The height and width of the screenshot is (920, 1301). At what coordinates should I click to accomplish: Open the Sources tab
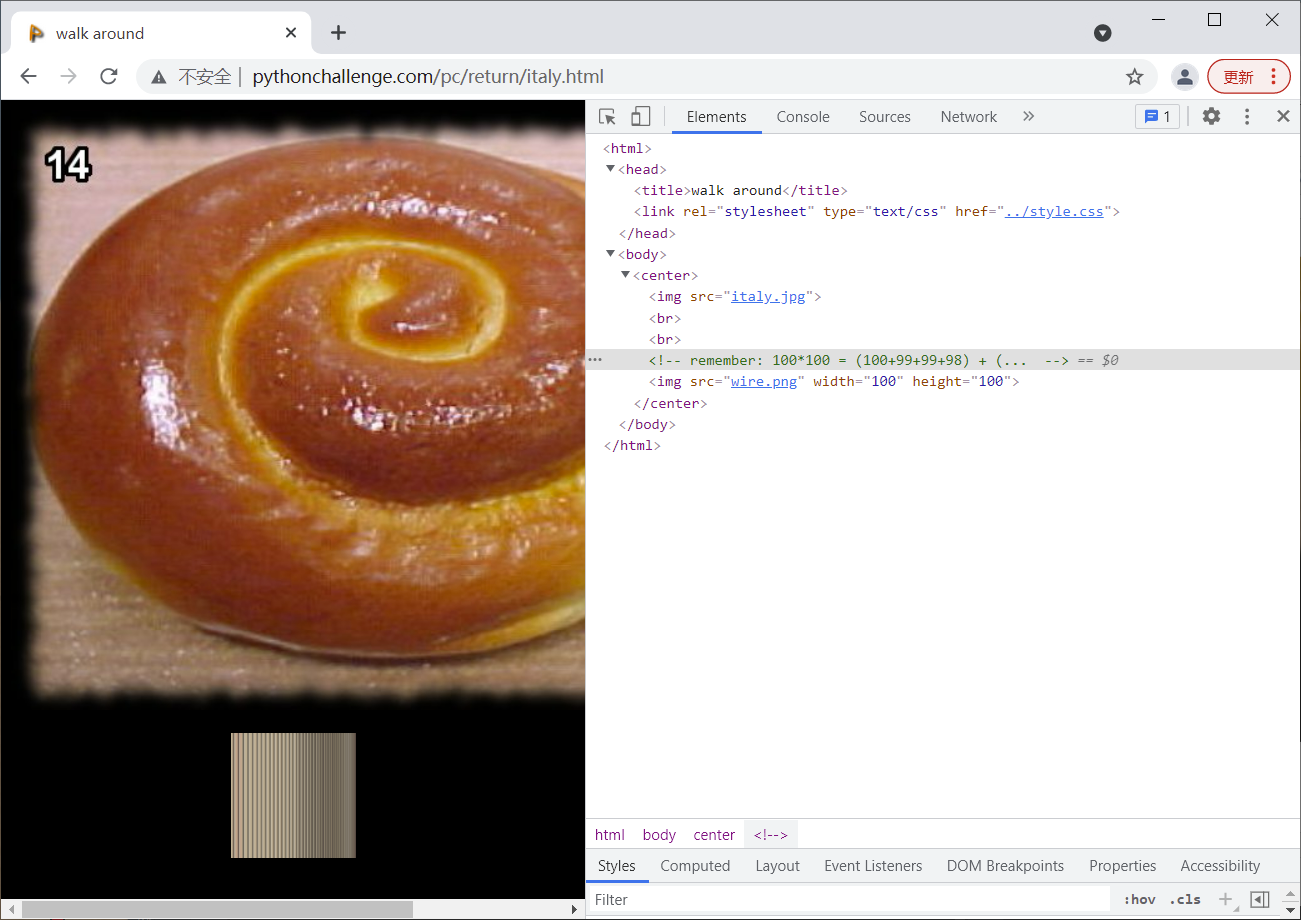pos(885,117)
